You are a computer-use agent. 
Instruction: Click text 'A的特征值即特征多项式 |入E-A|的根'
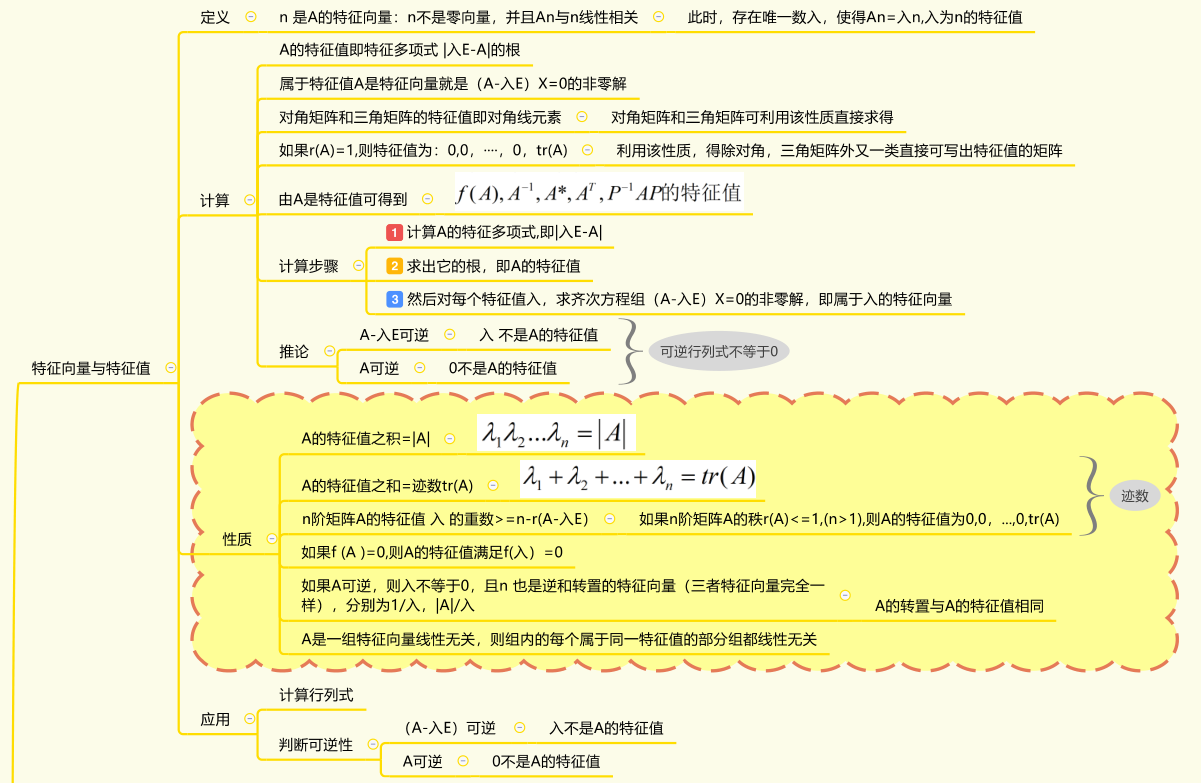tap(400, 49)
